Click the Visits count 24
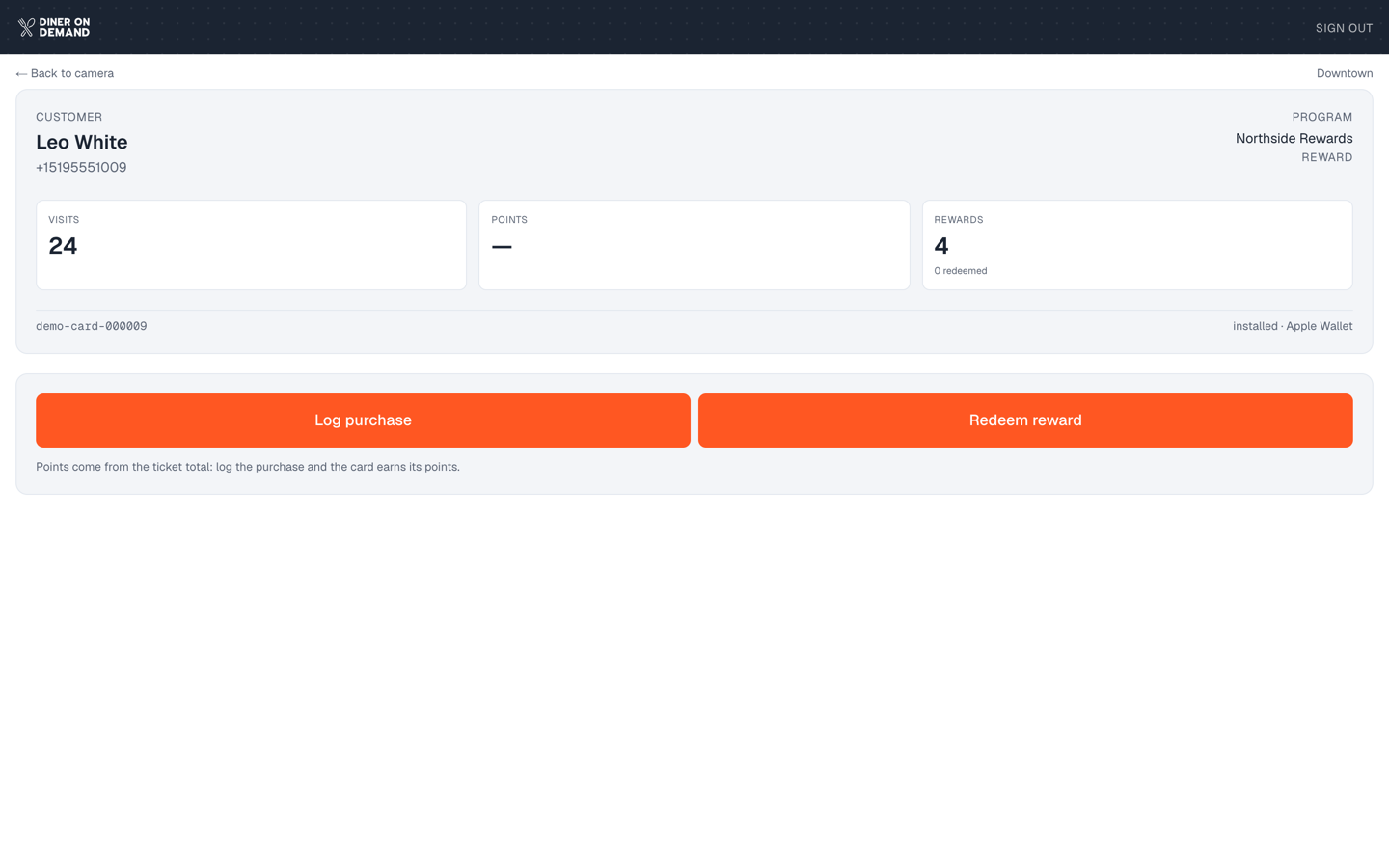Viewport: 1389px width, 868px height. [x=63, y=246]
